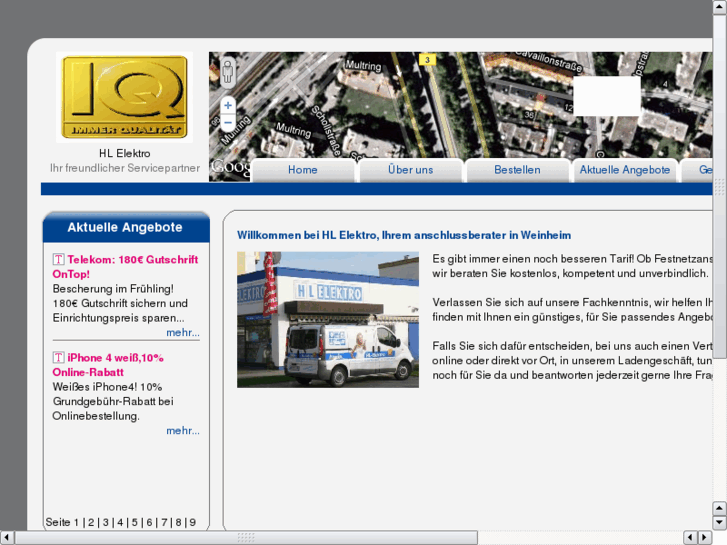Click the white info box on map
This screenshot has width=727, height=545.
tap(607, 96)
